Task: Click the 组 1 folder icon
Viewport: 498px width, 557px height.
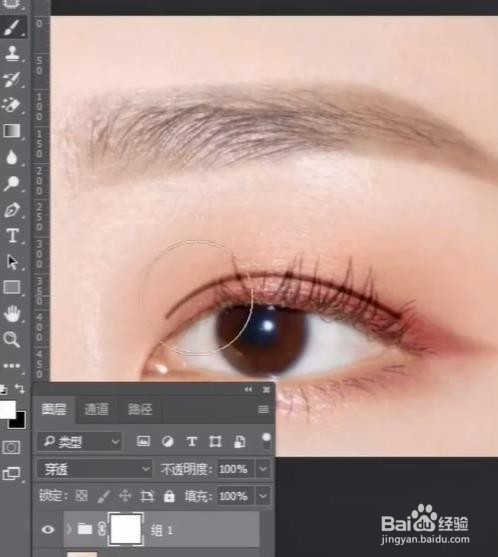Action: click(x=85, y=529)
